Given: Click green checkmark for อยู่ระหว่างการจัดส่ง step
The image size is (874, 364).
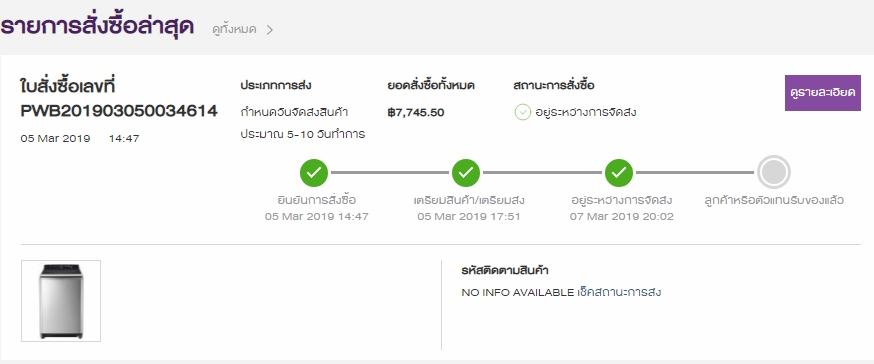Looking at the screenshot, I should 619,173.
